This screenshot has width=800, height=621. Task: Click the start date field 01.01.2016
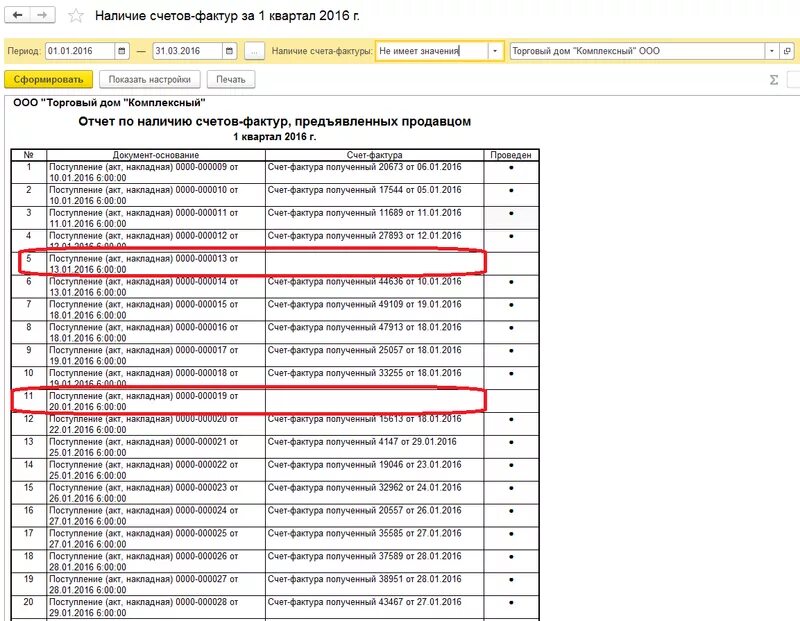pos(80,51)
